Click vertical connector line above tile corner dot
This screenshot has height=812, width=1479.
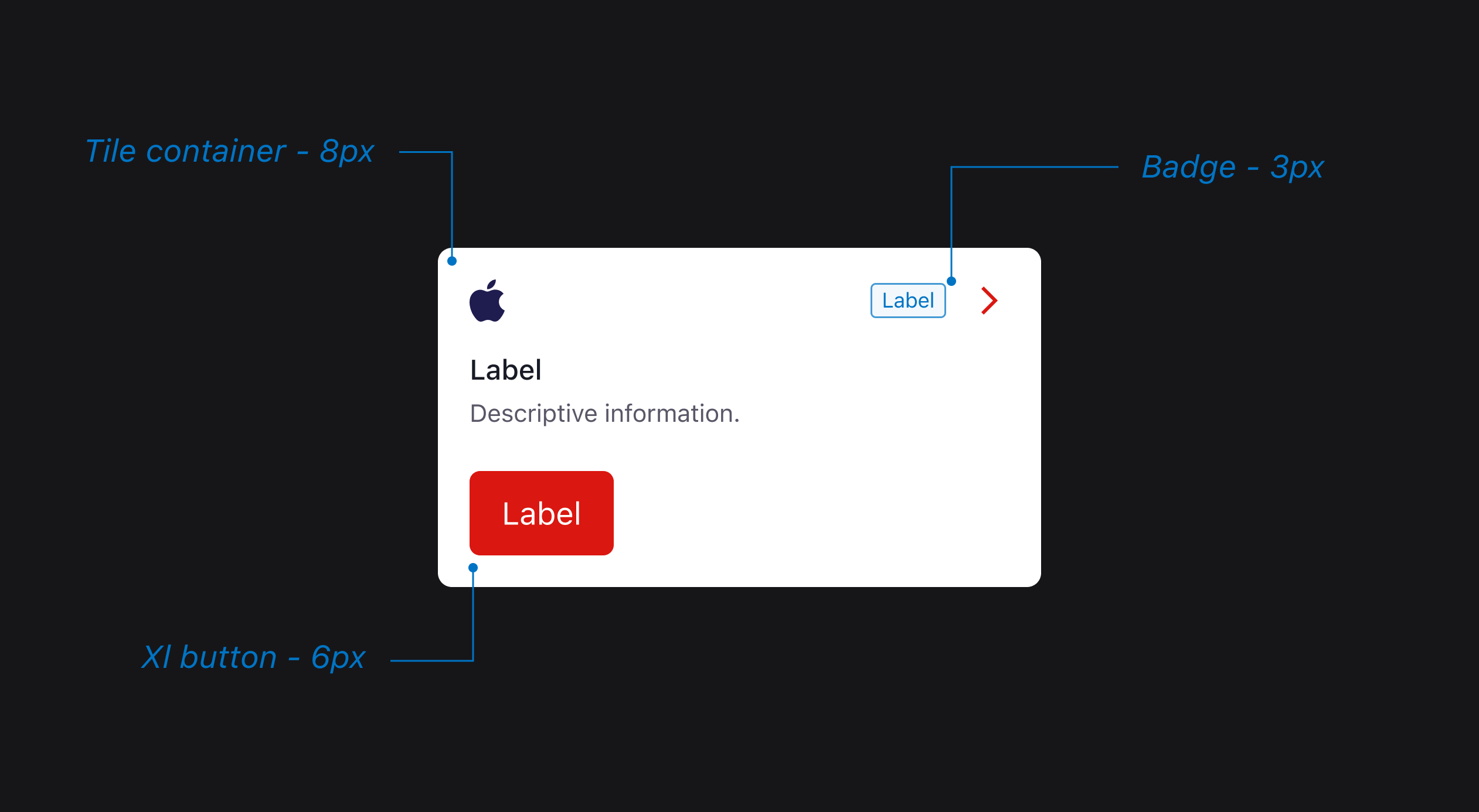[452, 205]
